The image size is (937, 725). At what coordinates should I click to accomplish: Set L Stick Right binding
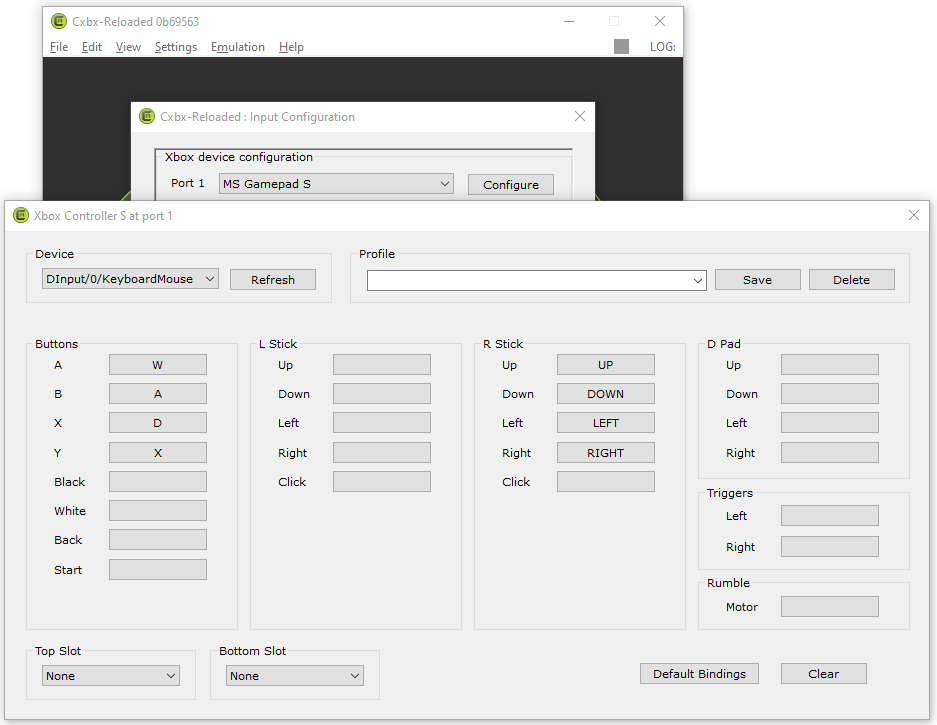click(x=382, y=452)
